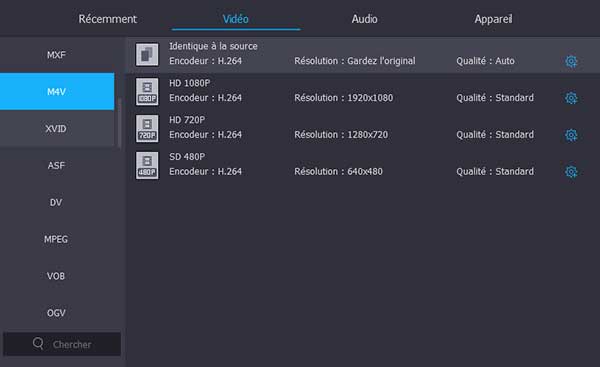The height and width of the screenshot is (367, 600).
Task: Open settings gear for HD 720P preset
Action: click(571, 135)
